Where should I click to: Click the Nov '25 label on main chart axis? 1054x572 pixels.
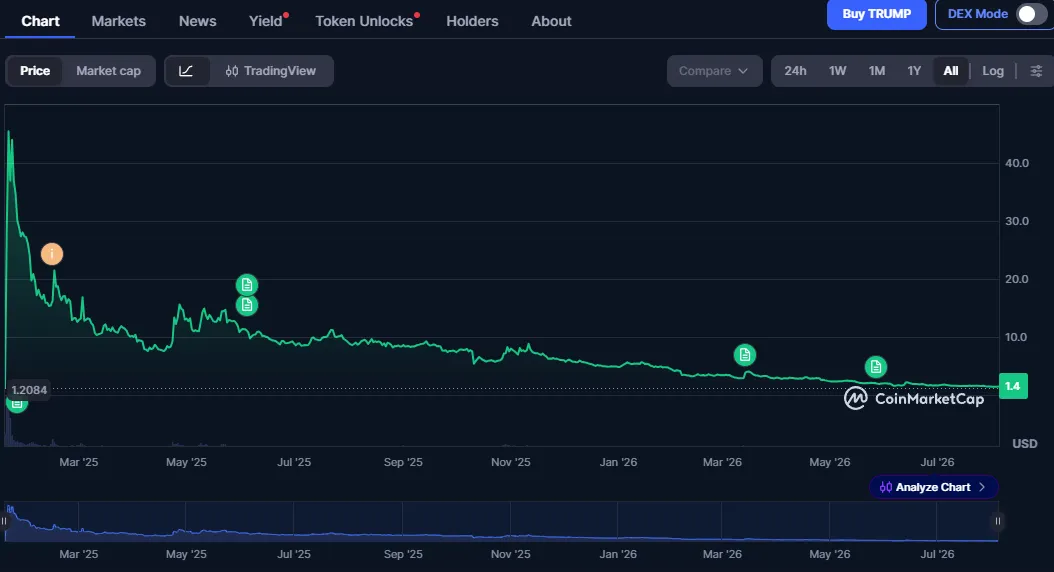pyautogui.click(x=510, y=462)
